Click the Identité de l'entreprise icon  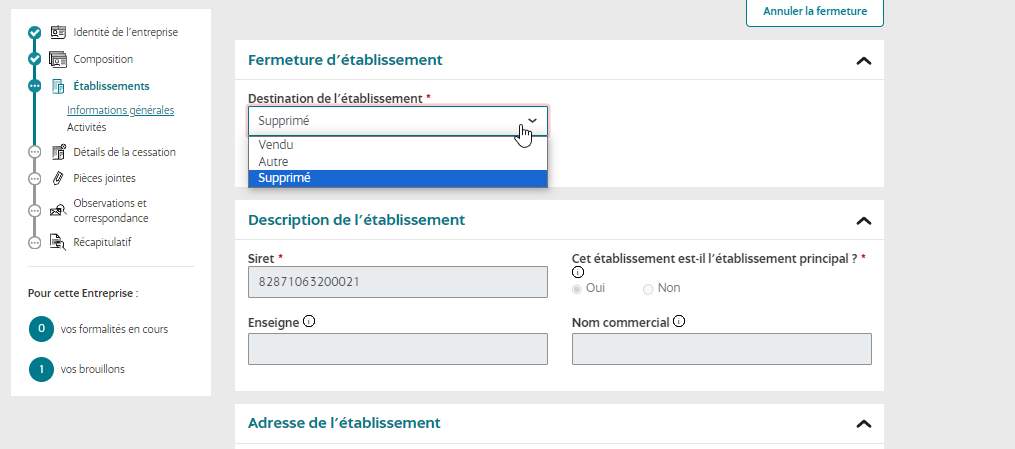pos(58,32)
